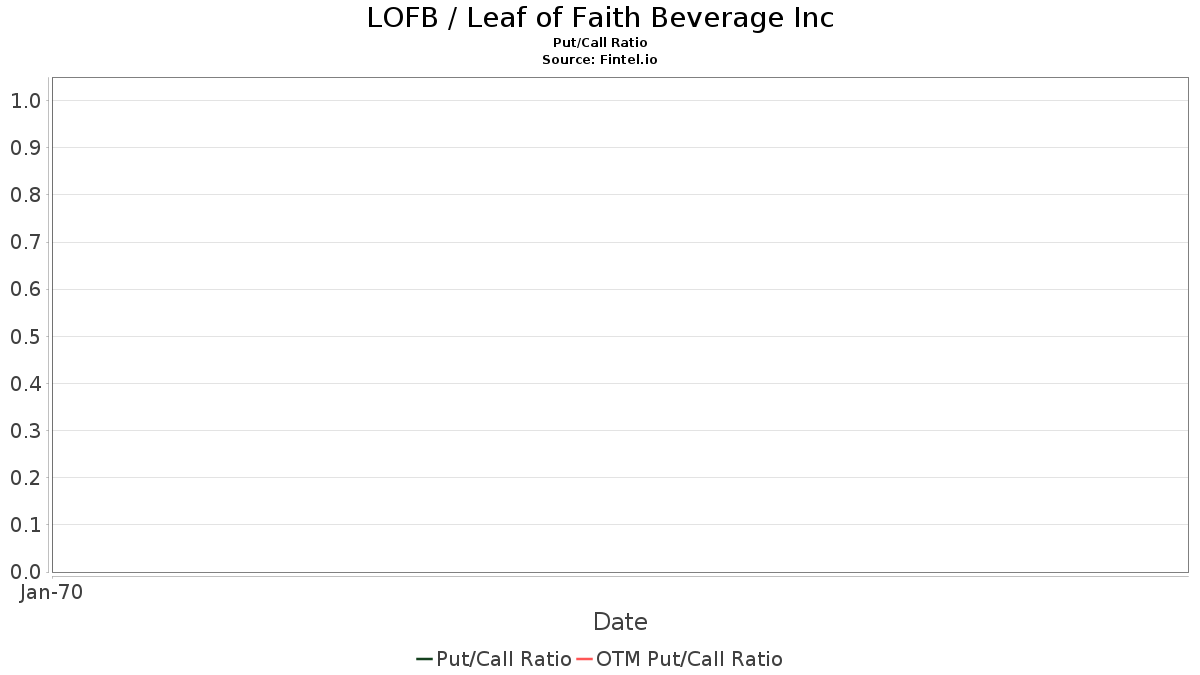The height and width of the screenshot is (675, 1200).
Task: Open the Source: Fintel.io text
Action: 600,60
